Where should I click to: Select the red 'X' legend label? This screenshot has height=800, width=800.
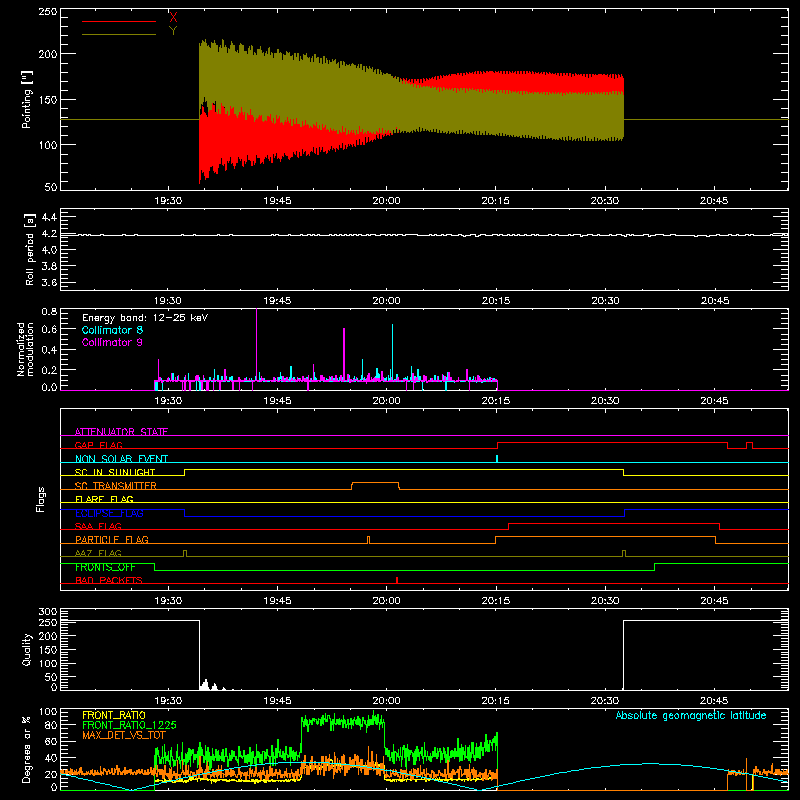coord(173,18)
